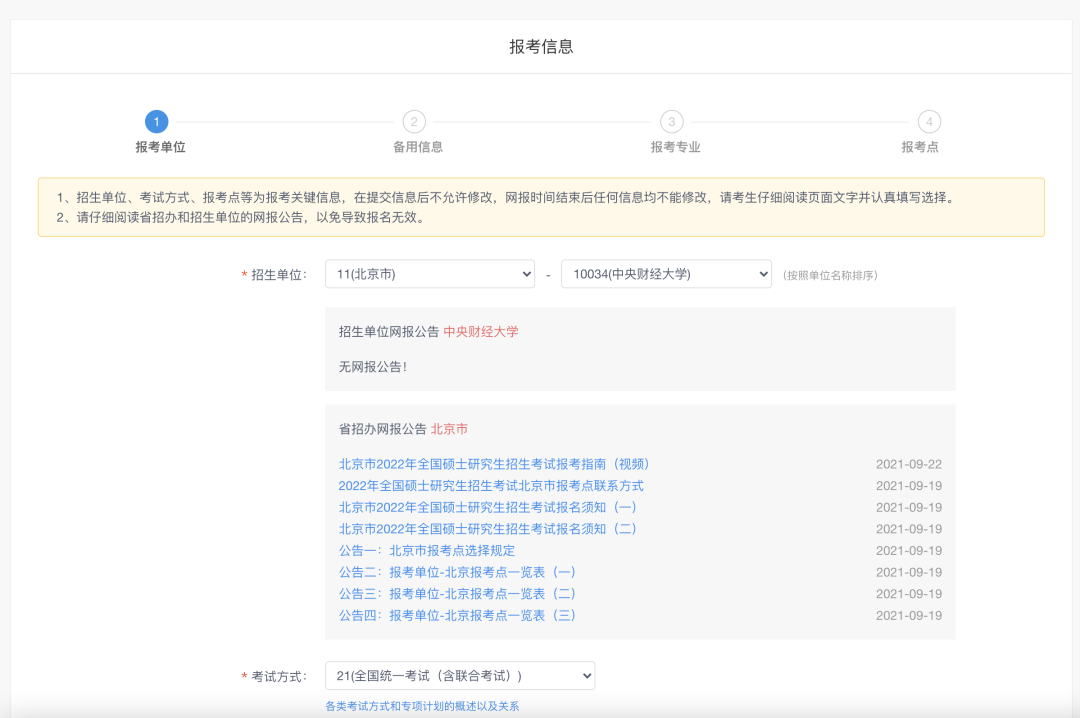
Task: Open link 2022年全国硕士研究生招生考试北京市报考点联系方式
Action: (491, 486)
